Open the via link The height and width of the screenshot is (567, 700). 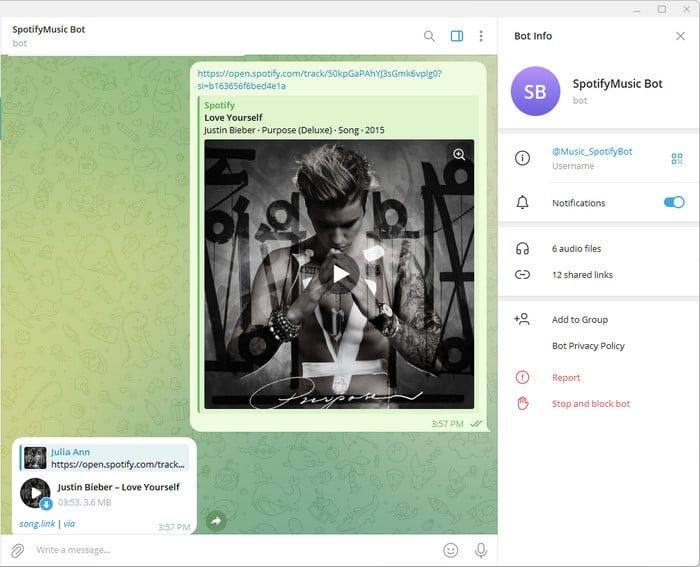(x=69, y=524)
